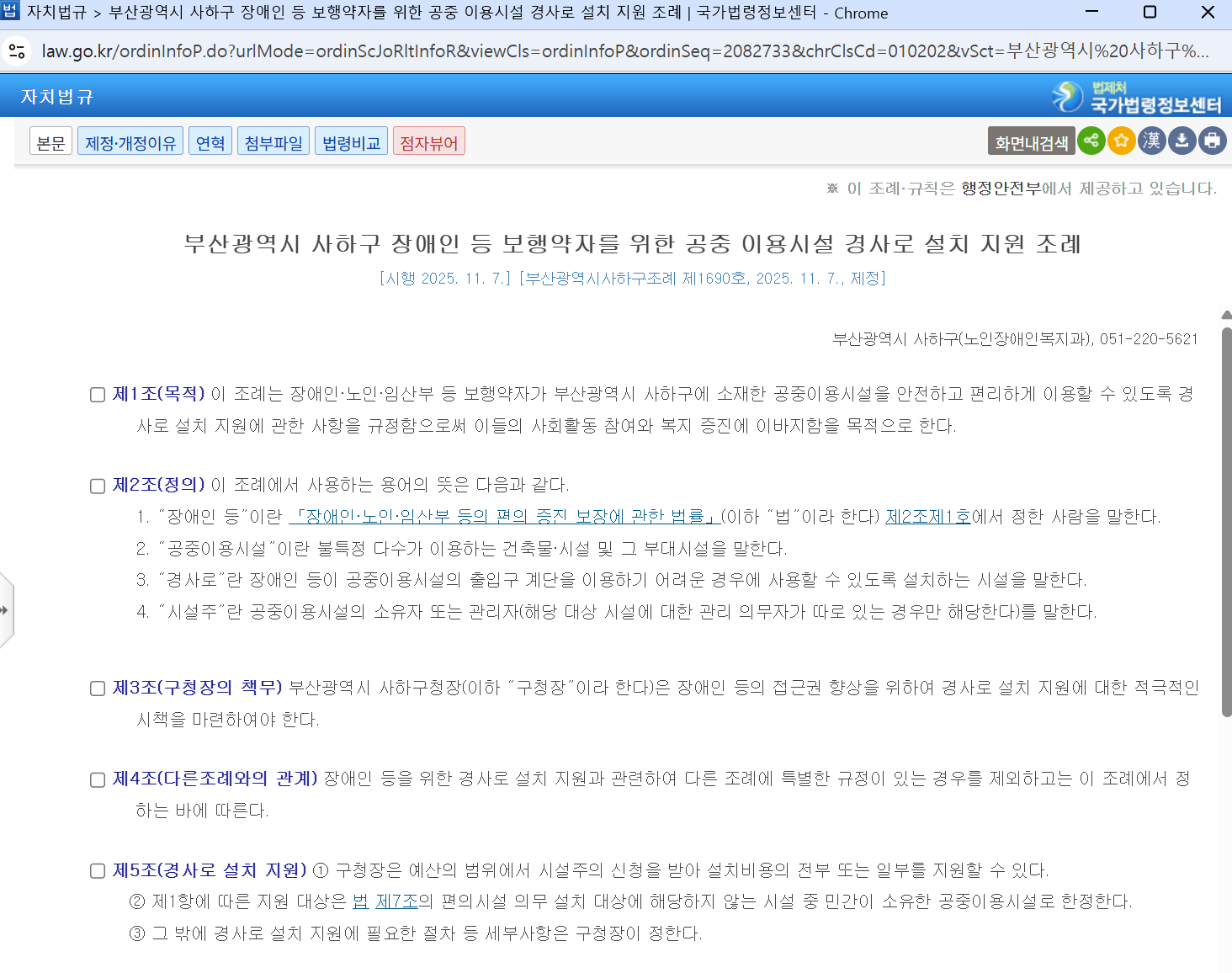Click the share icon in the toolbar

pos(1091,141)
